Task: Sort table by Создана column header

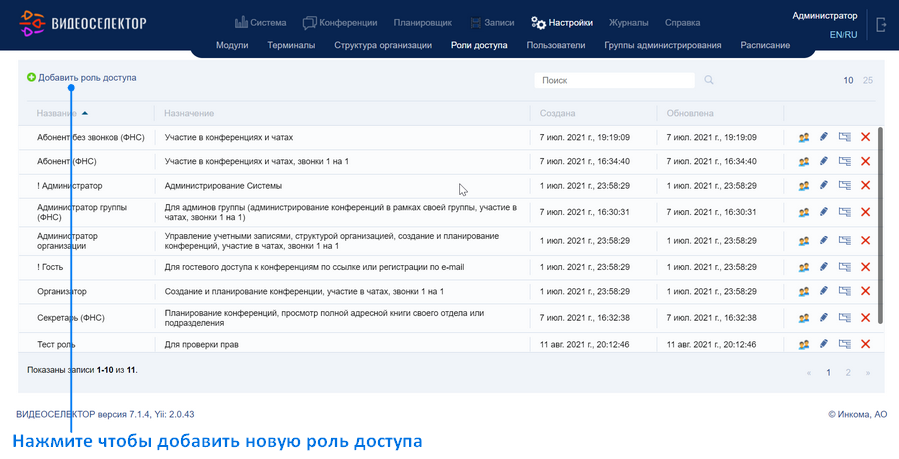Action: 557,113
